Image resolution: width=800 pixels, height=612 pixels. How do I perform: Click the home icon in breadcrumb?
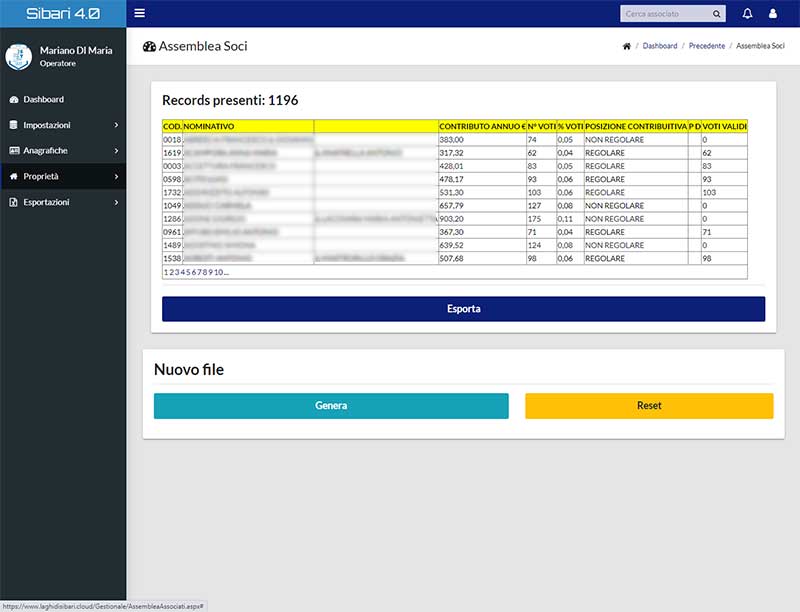(627, 46)
